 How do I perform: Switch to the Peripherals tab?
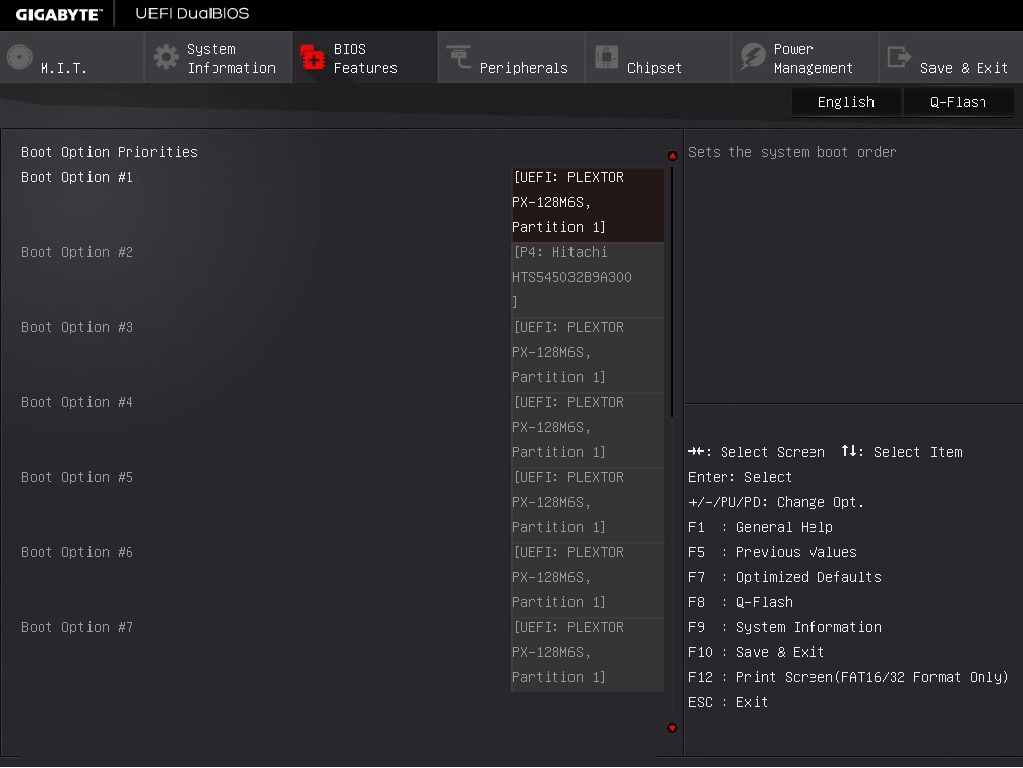523,68
